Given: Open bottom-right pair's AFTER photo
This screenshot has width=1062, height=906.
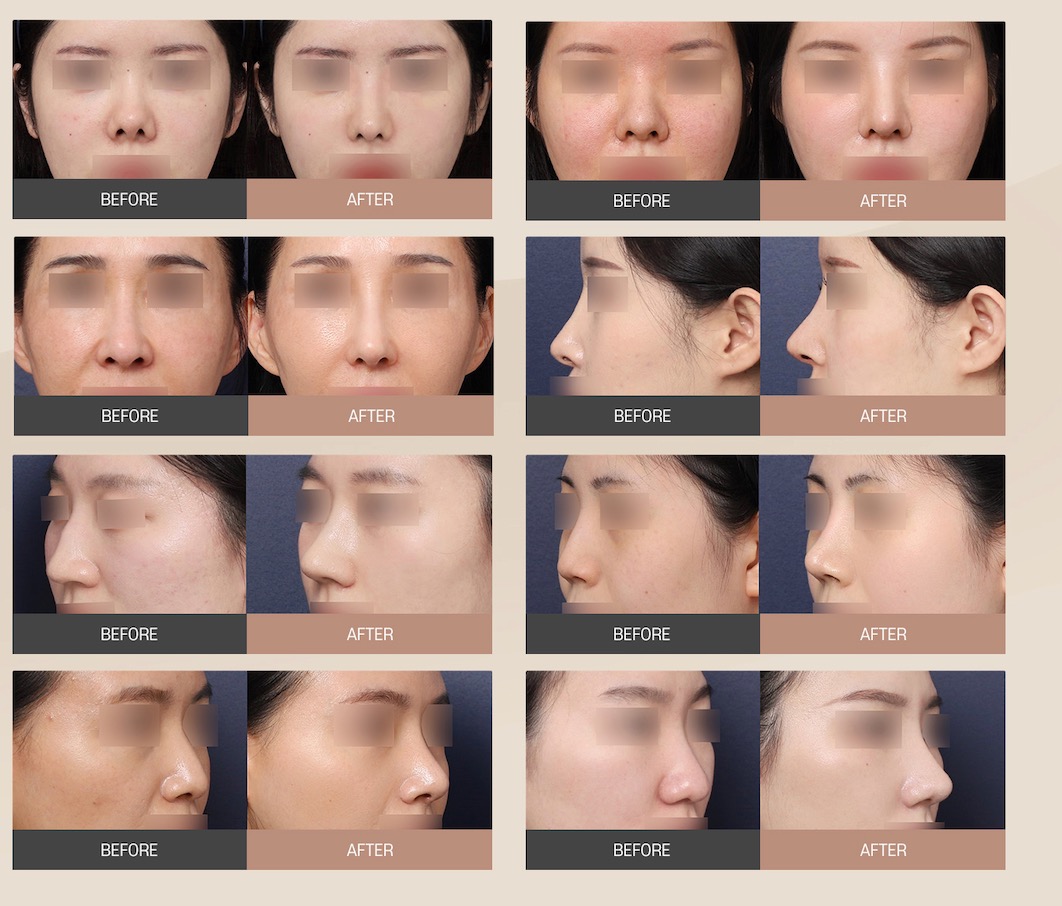Looking at the screenshot, I should tap(883, 750).
